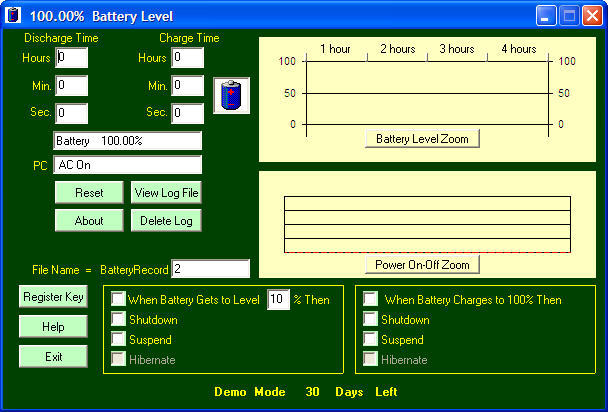
Task: Open the View Log File button
Action: pos(166,194)
